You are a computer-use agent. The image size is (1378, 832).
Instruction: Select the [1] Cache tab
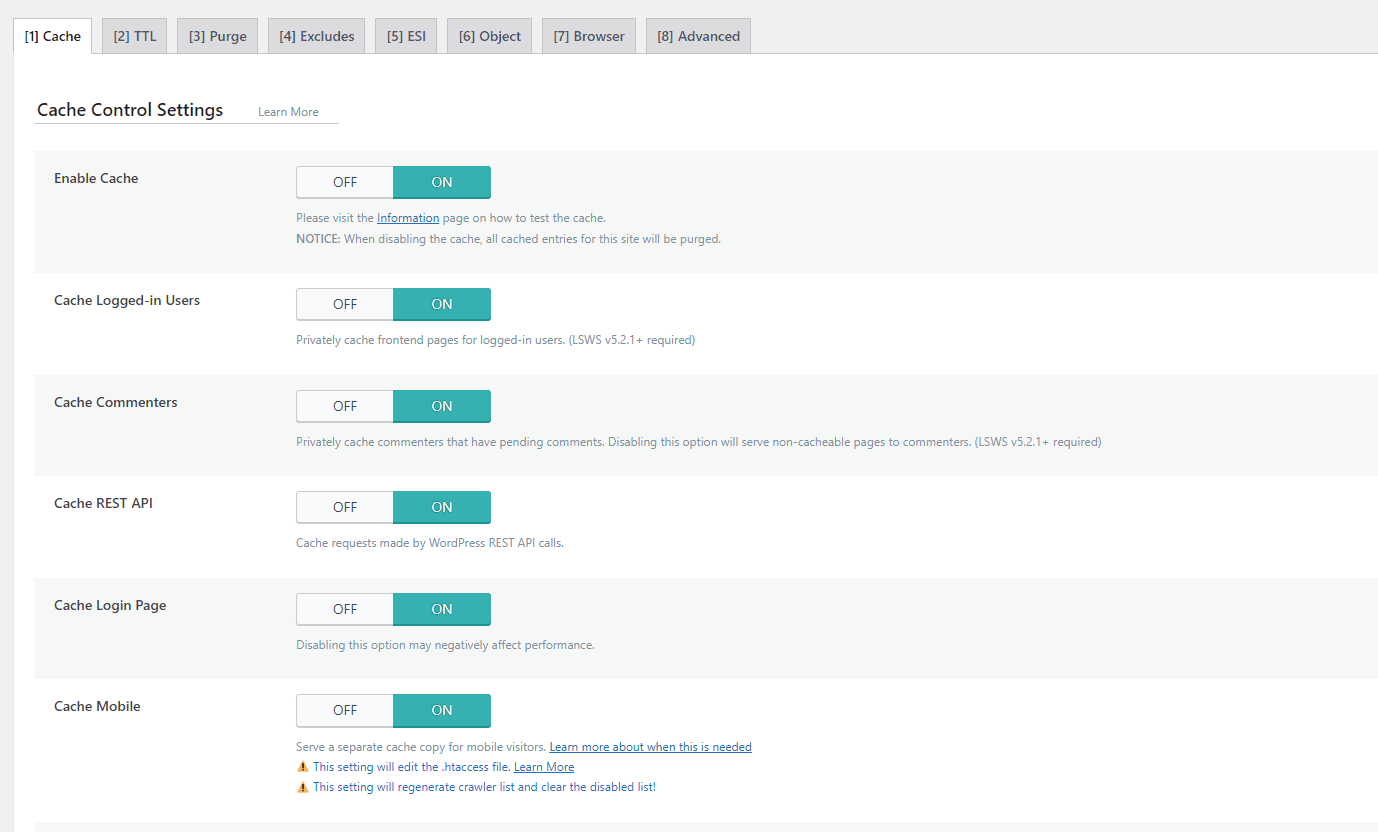pyautogui.click(x=52, y=35)
